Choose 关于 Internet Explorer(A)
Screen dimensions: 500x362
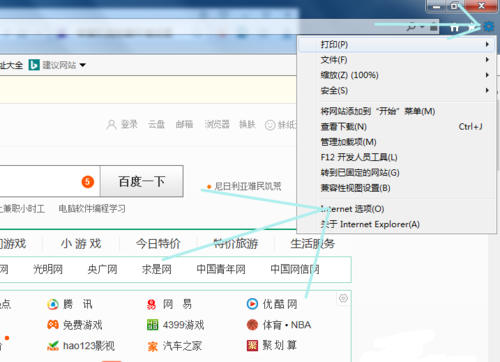pyautogui.click(x=396, y=224)
